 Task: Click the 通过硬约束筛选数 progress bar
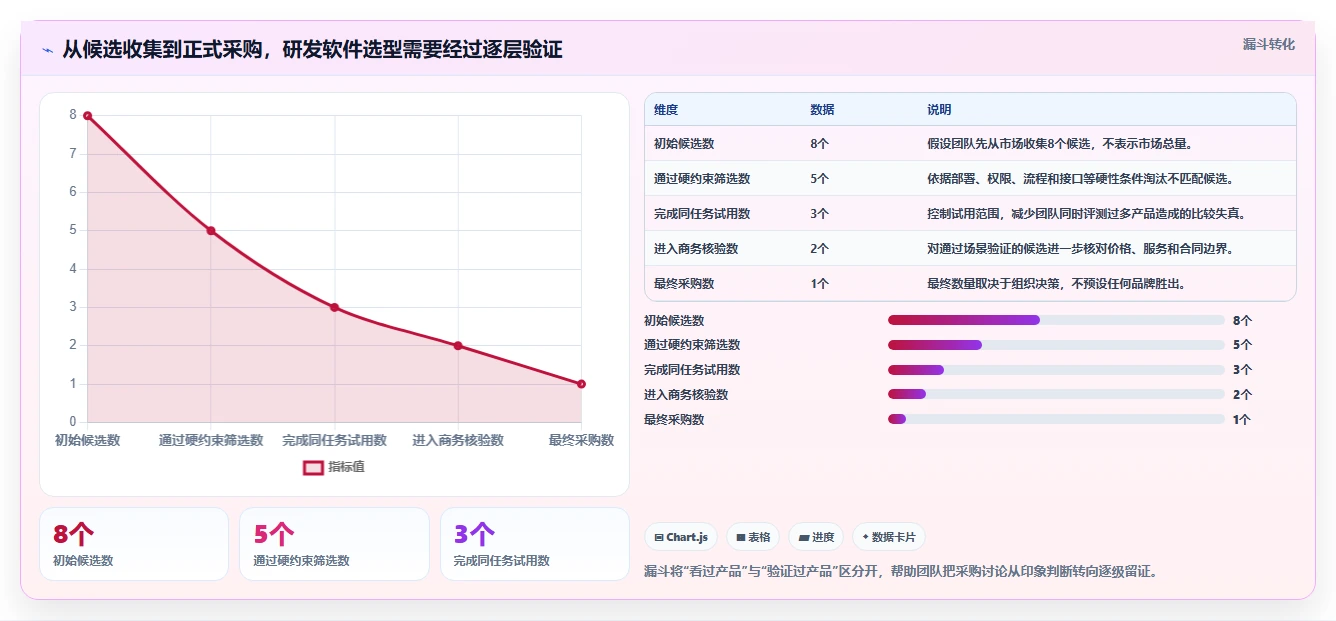point(1056,345)
